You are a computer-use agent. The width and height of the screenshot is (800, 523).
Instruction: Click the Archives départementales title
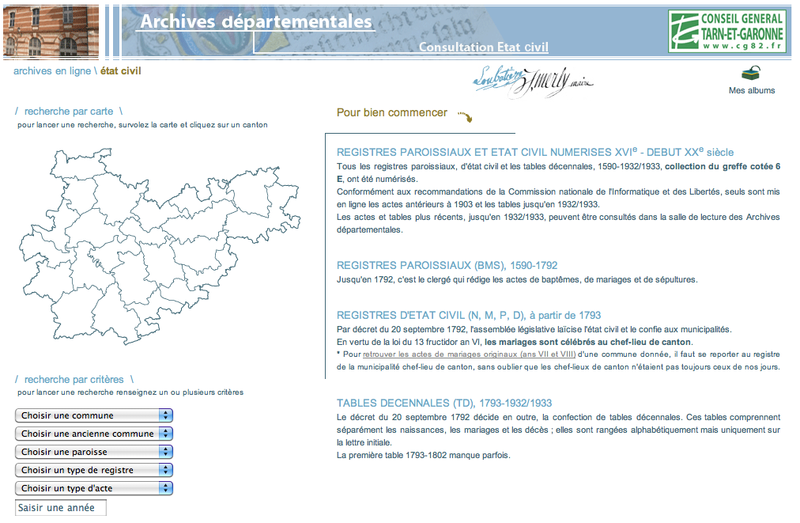[x=256, y=21]
